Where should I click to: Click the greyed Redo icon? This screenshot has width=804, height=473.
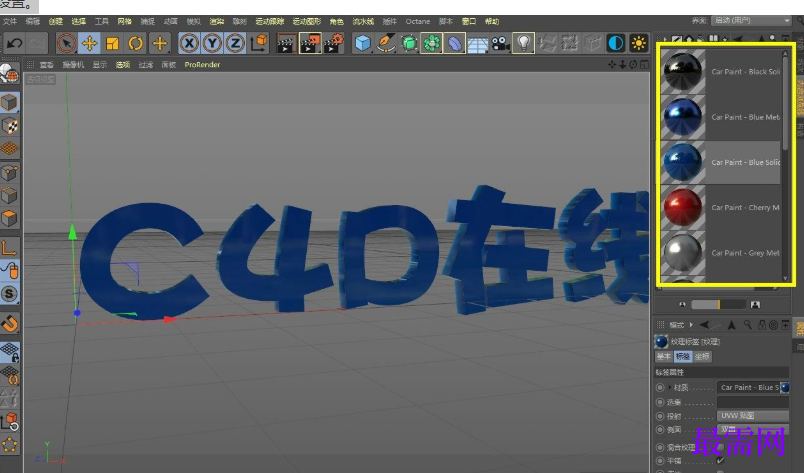coord(37,43)
